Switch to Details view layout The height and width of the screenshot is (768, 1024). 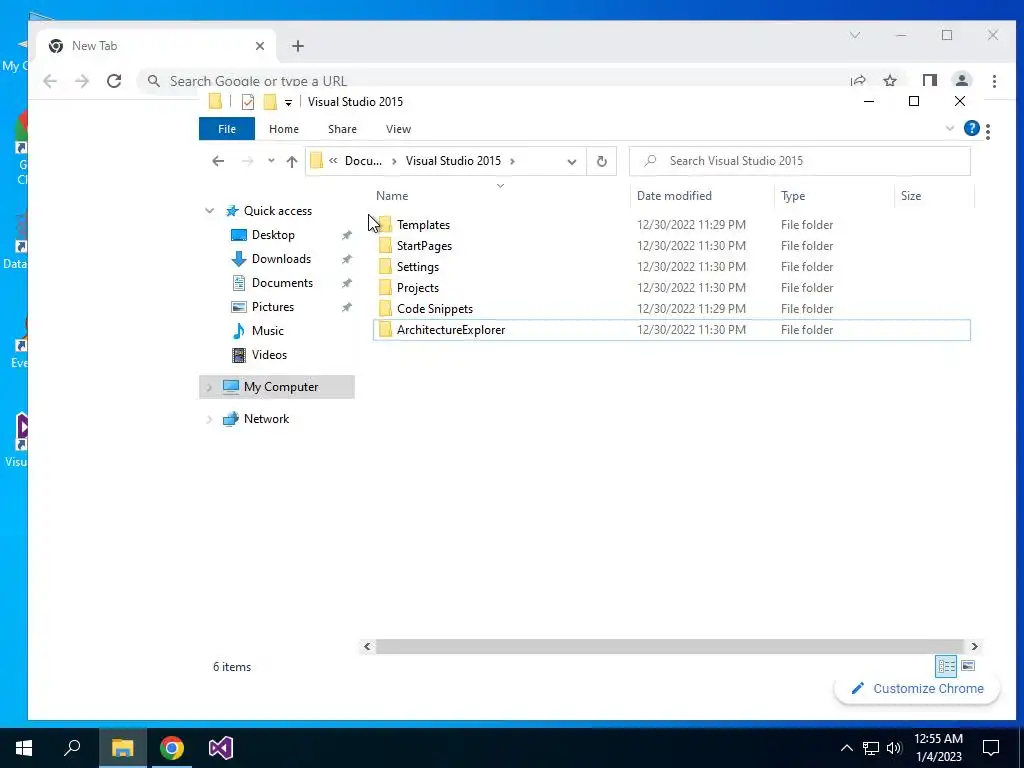click(x=946, y=666)
